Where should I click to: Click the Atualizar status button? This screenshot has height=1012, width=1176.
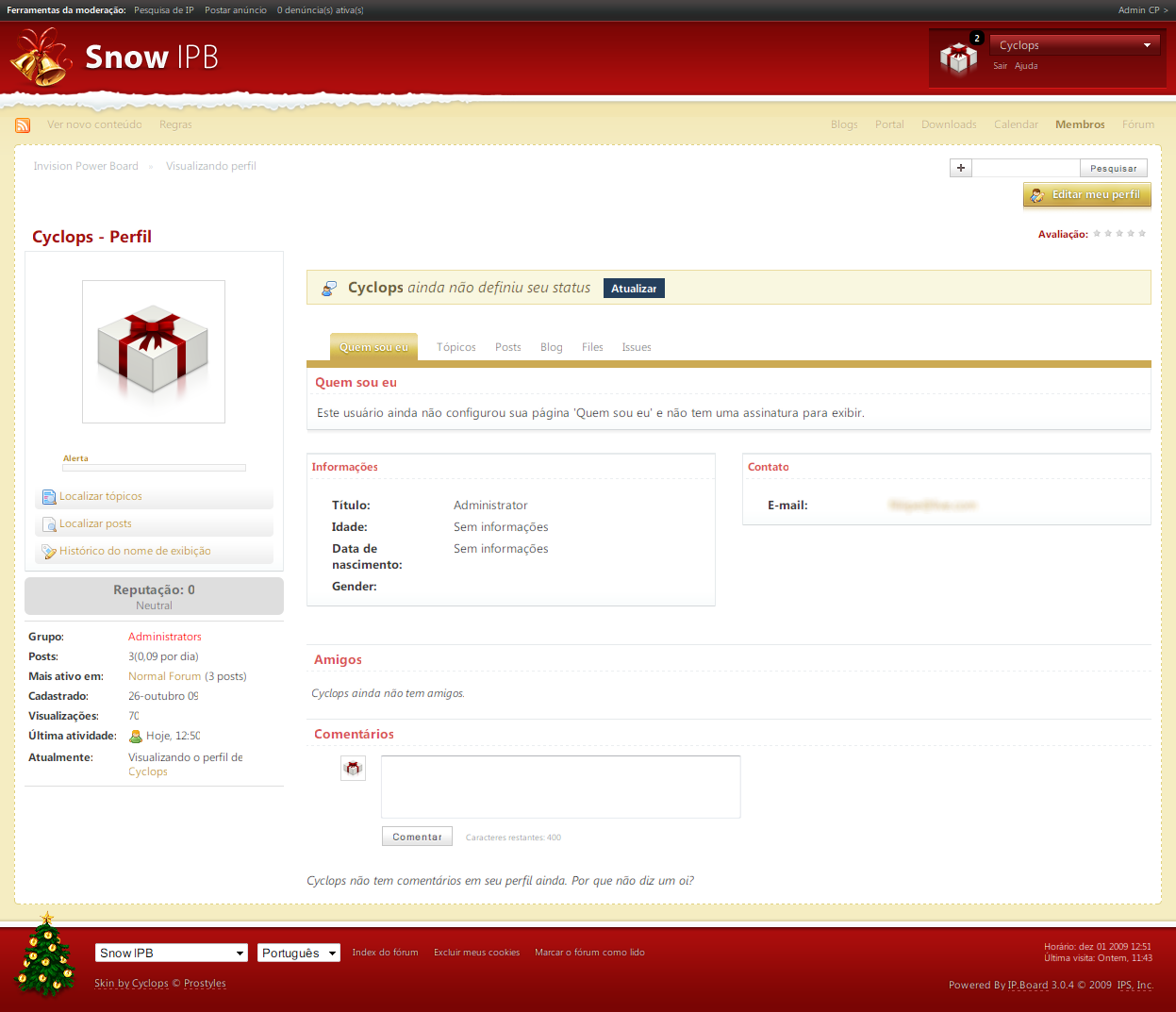[634, 289]
